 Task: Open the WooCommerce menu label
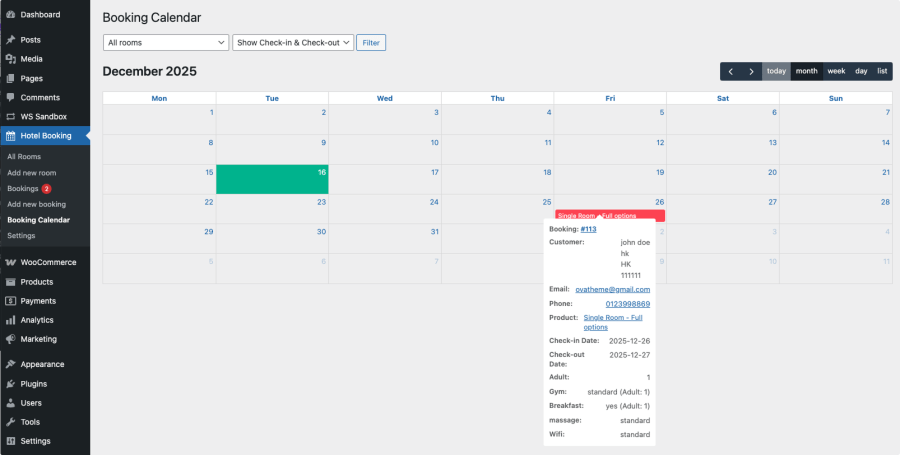click(48, 262)
